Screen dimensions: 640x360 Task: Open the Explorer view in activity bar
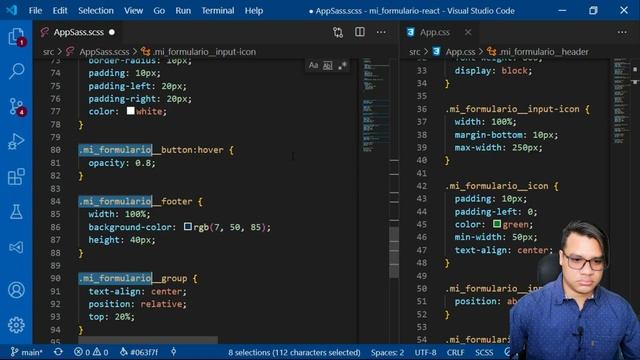(x=16, y=37)
